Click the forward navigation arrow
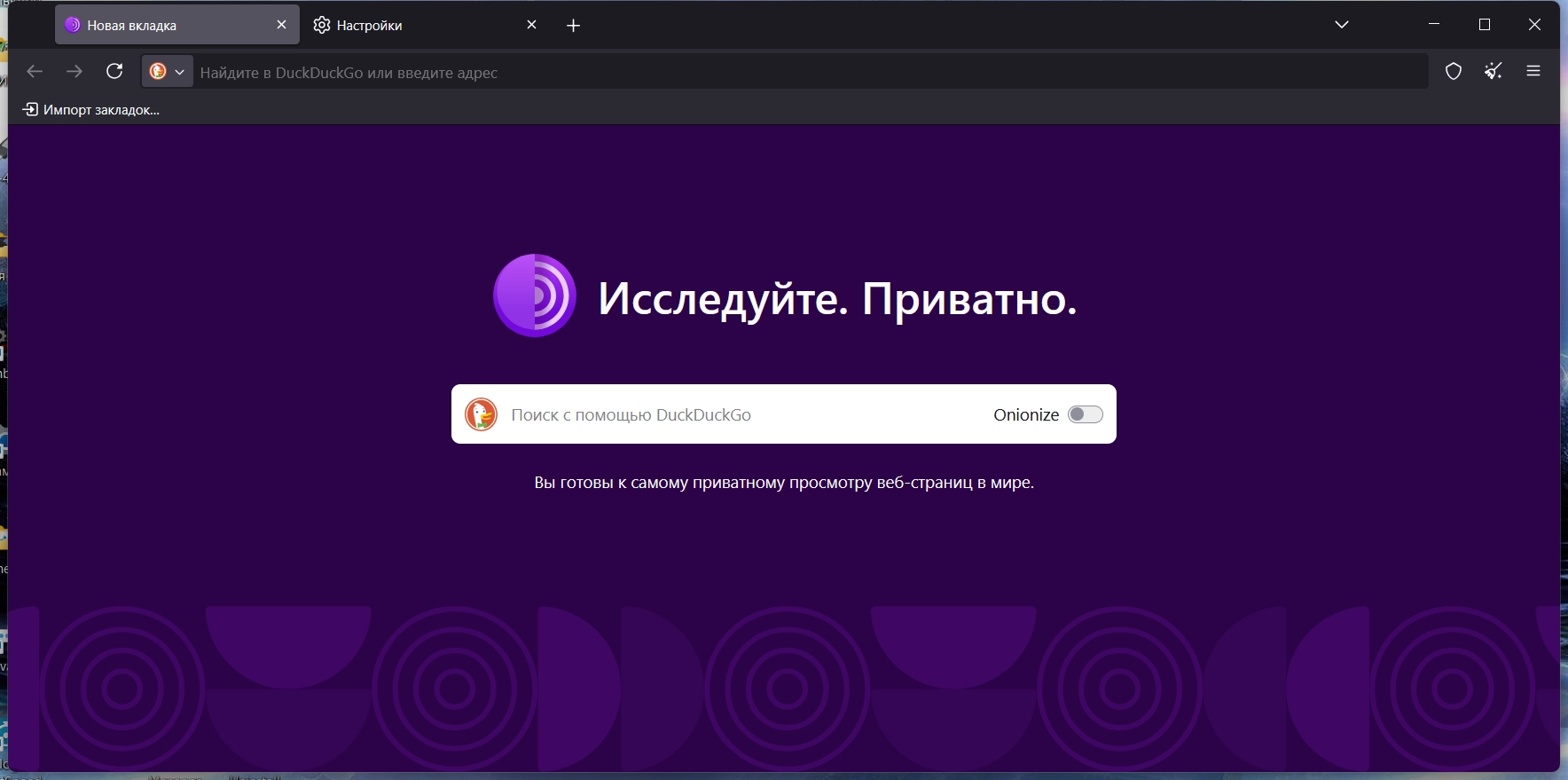 [74, 72]
